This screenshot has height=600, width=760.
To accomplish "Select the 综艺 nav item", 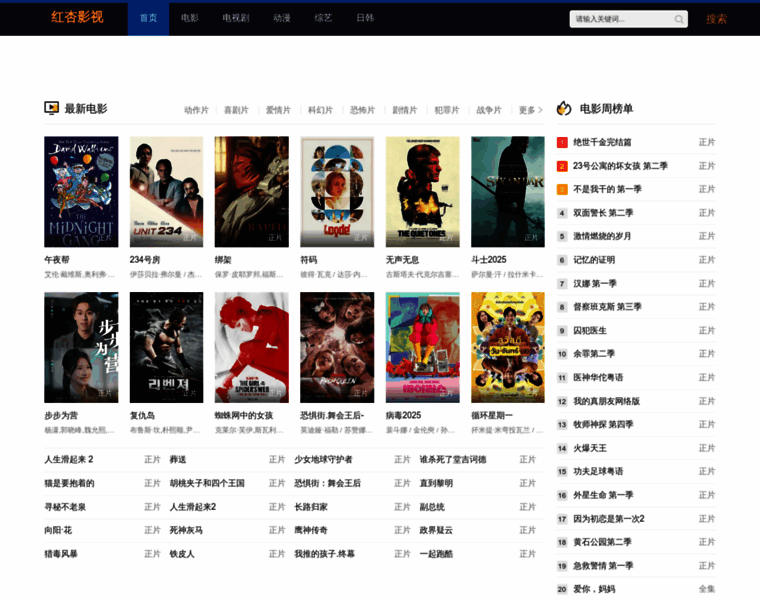I will [x=323, y=18].
